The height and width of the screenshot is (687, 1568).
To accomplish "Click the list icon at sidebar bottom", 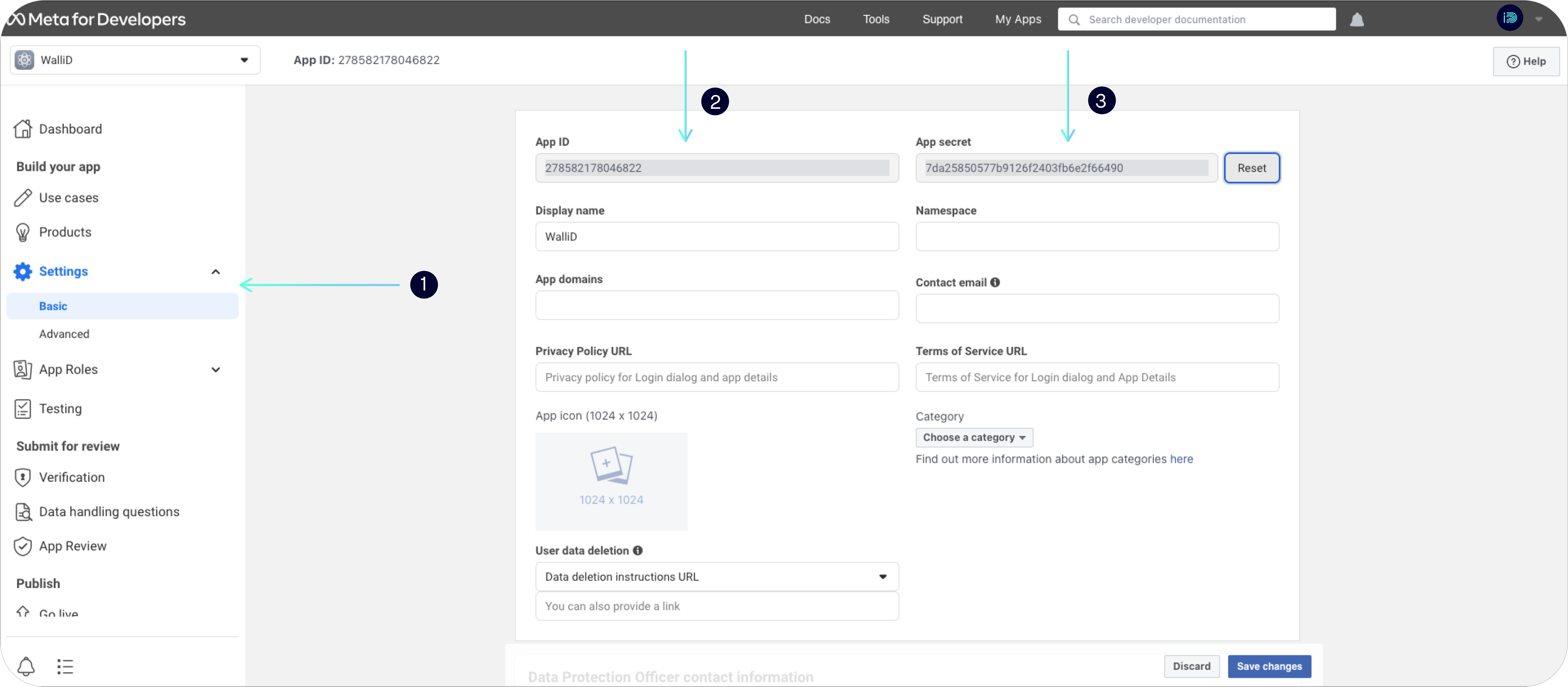I will pos(65,666).
